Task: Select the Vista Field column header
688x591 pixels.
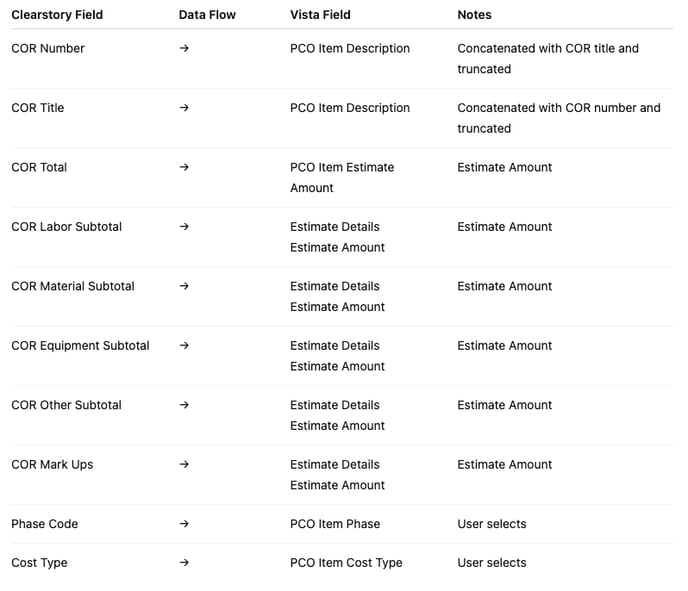Action: (320, 15)
